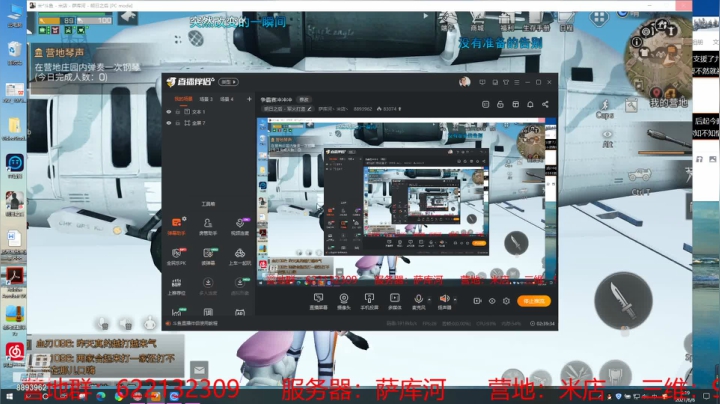Click the microphone icon in the bottom bar
The width and height of the screenshot is (720, 404).
418,301
